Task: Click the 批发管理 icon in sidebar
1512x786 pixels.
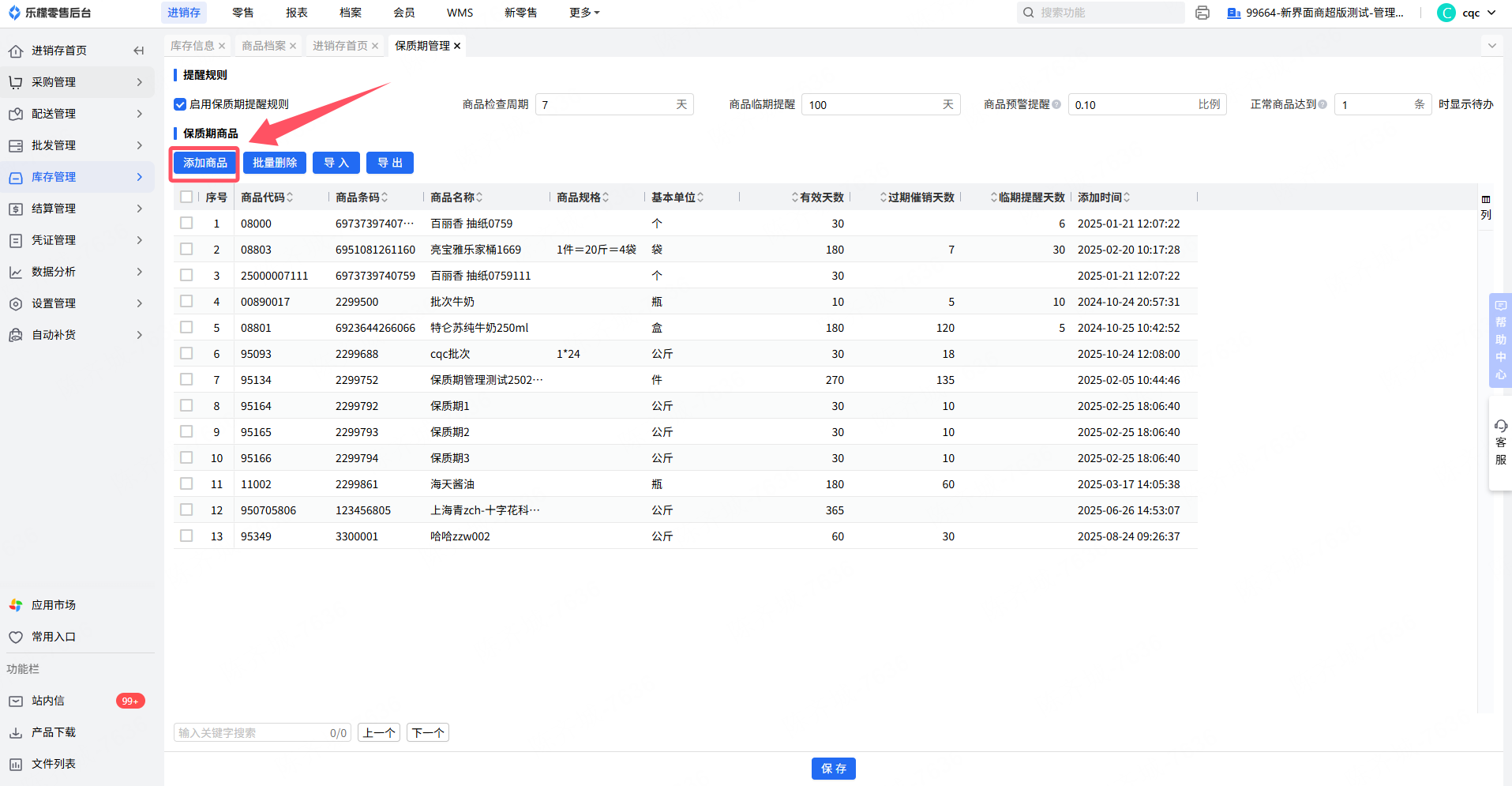Action: point(16,145)
